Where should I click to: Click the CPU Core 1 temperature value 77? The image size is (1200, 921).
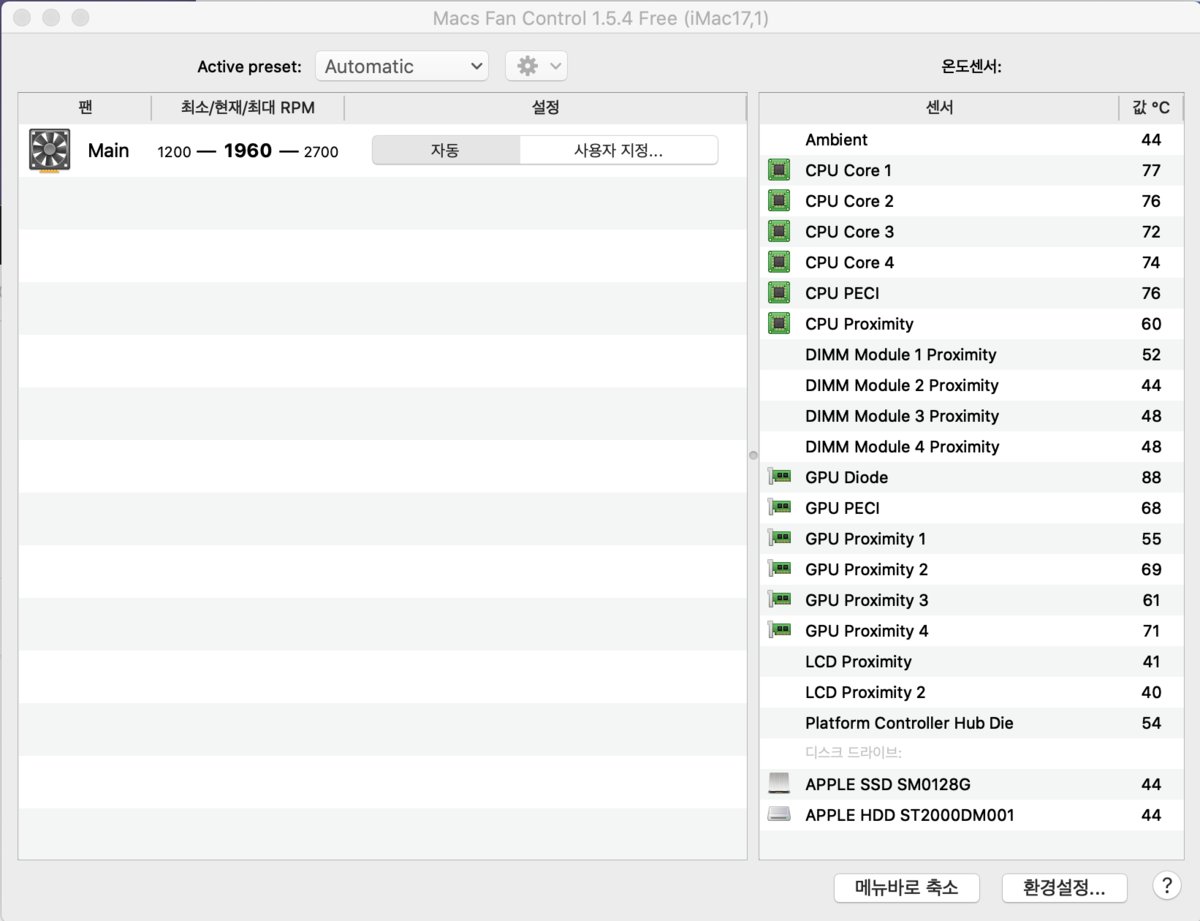pos(1151,171)
